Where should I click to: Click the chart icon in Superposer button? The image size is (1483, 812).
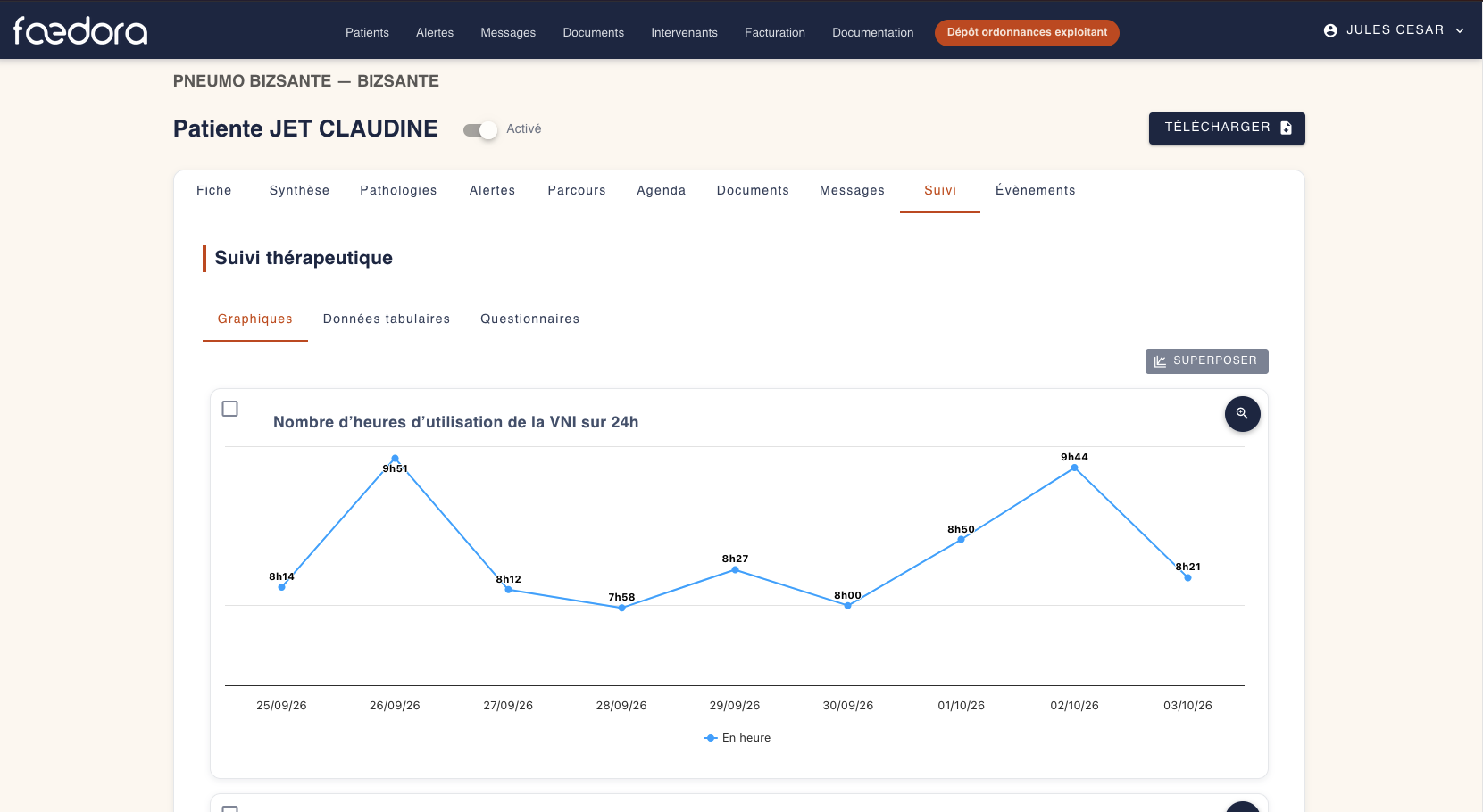tap(1160, 361)
